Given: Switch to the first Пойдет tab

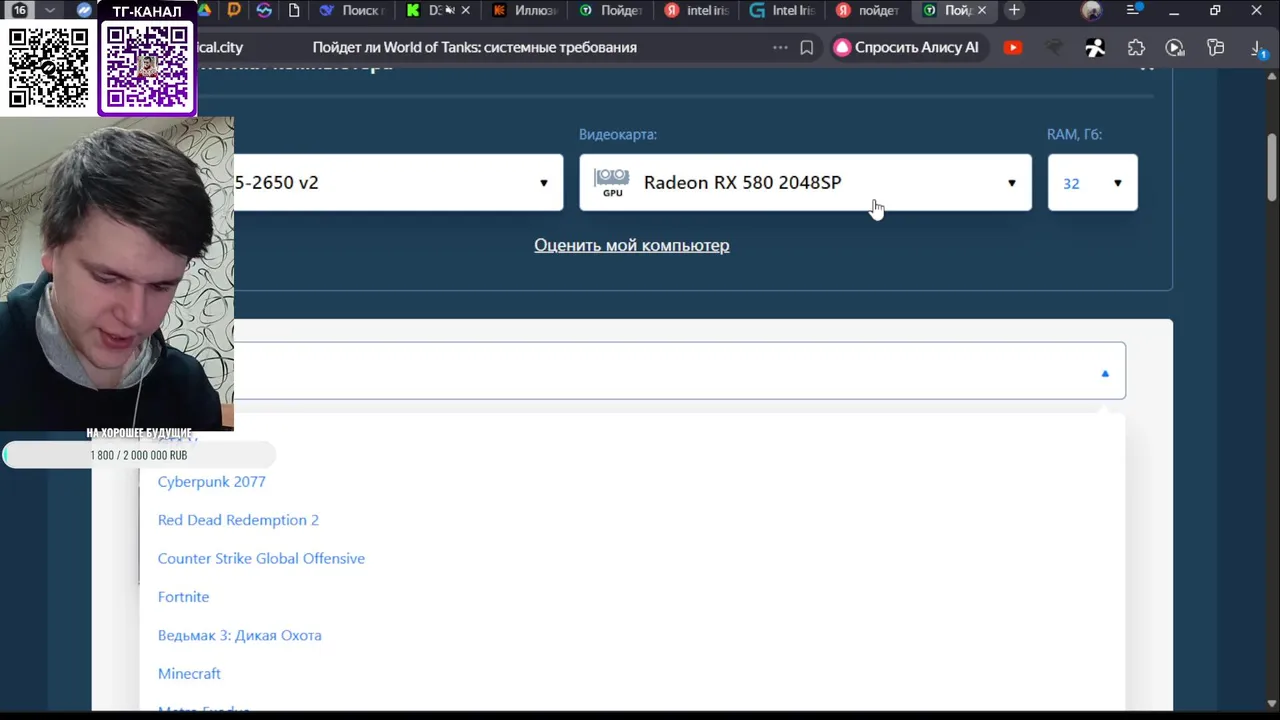Looking at the screenshot, I should pos(612,10).
